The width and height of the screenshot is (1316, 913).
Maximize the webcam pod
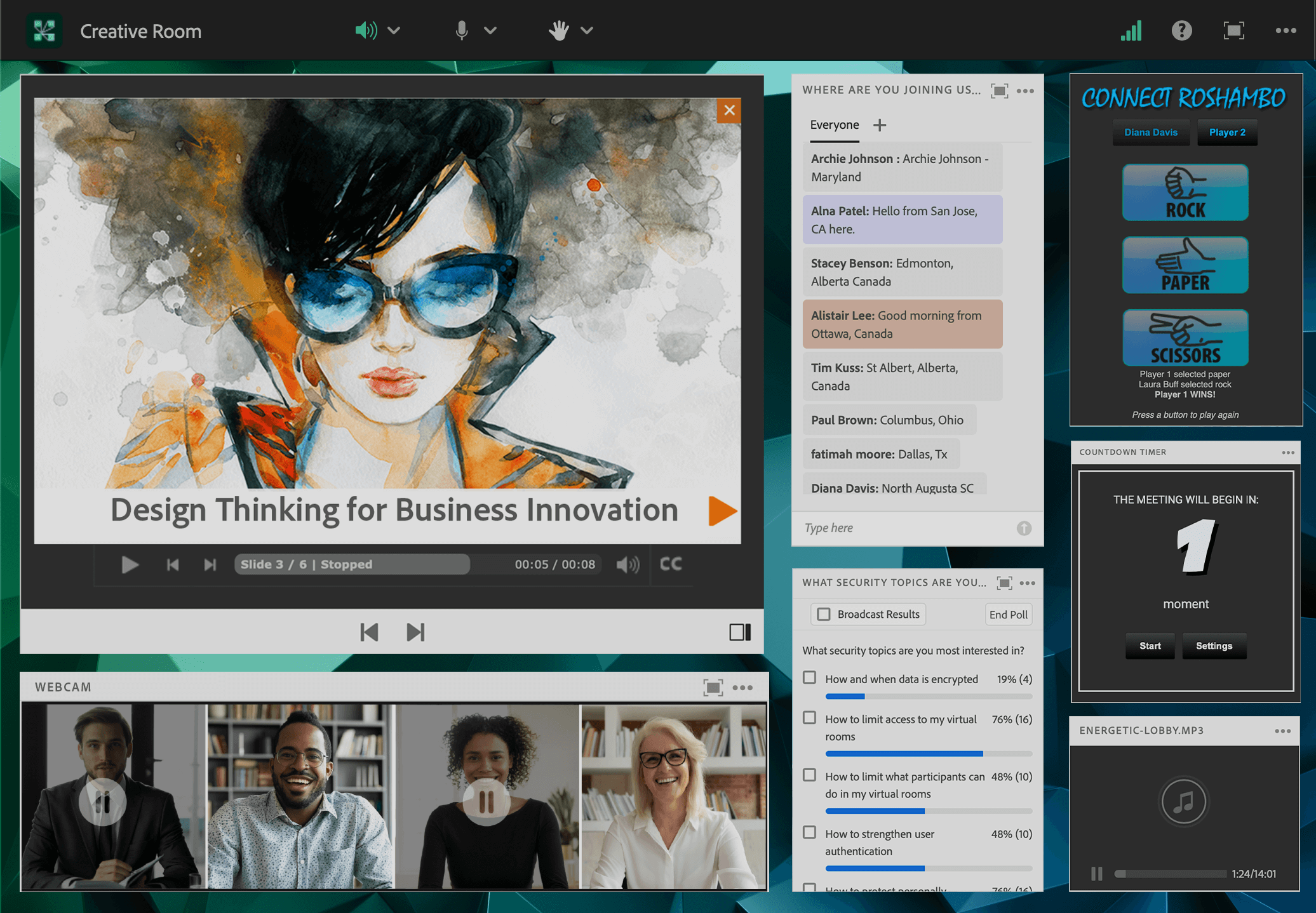click(714, 686)
